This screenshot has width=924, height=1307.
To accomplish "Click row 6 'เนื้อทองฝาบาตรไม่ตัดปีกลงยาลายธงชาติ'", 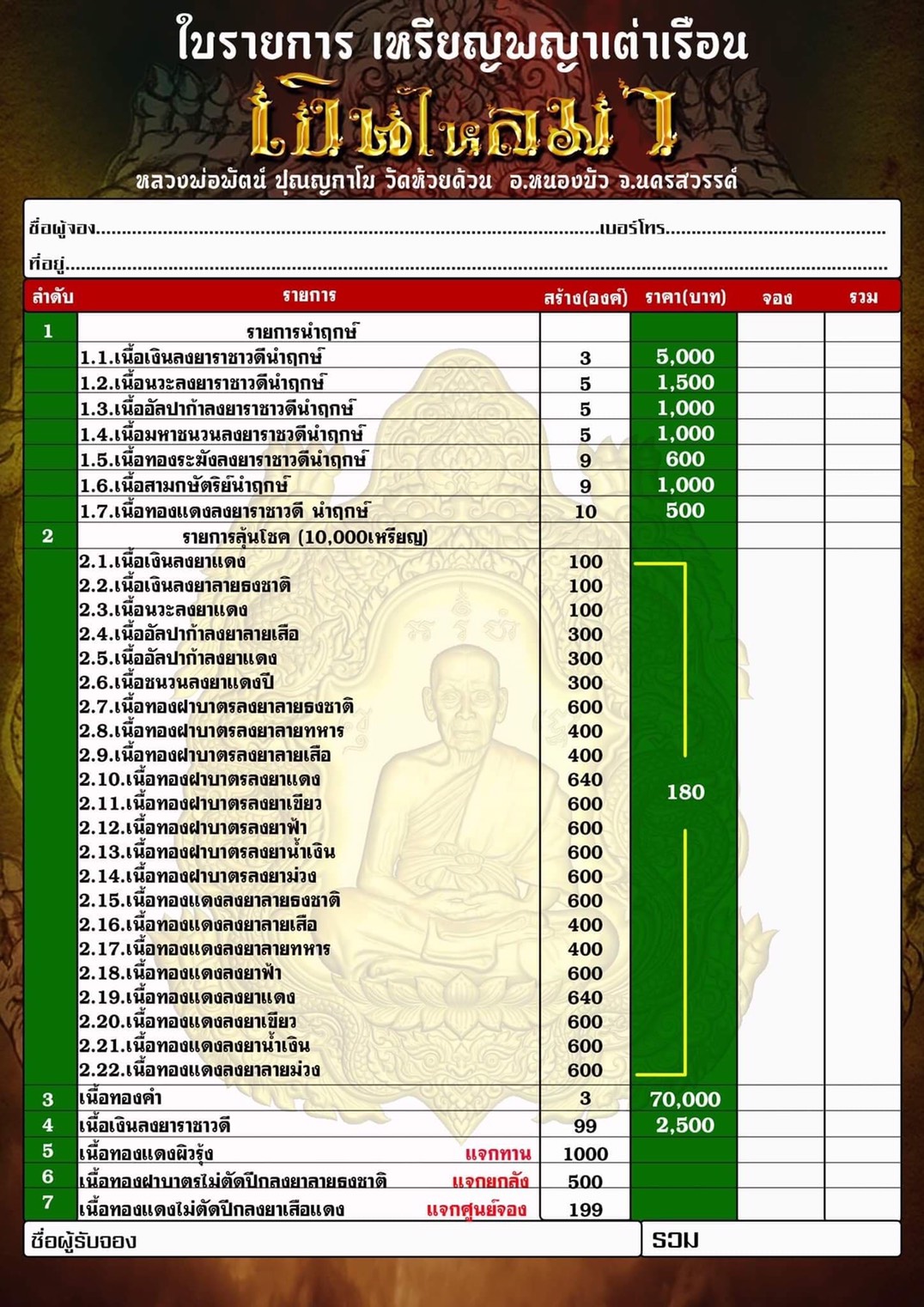I will pos(233,1182).
